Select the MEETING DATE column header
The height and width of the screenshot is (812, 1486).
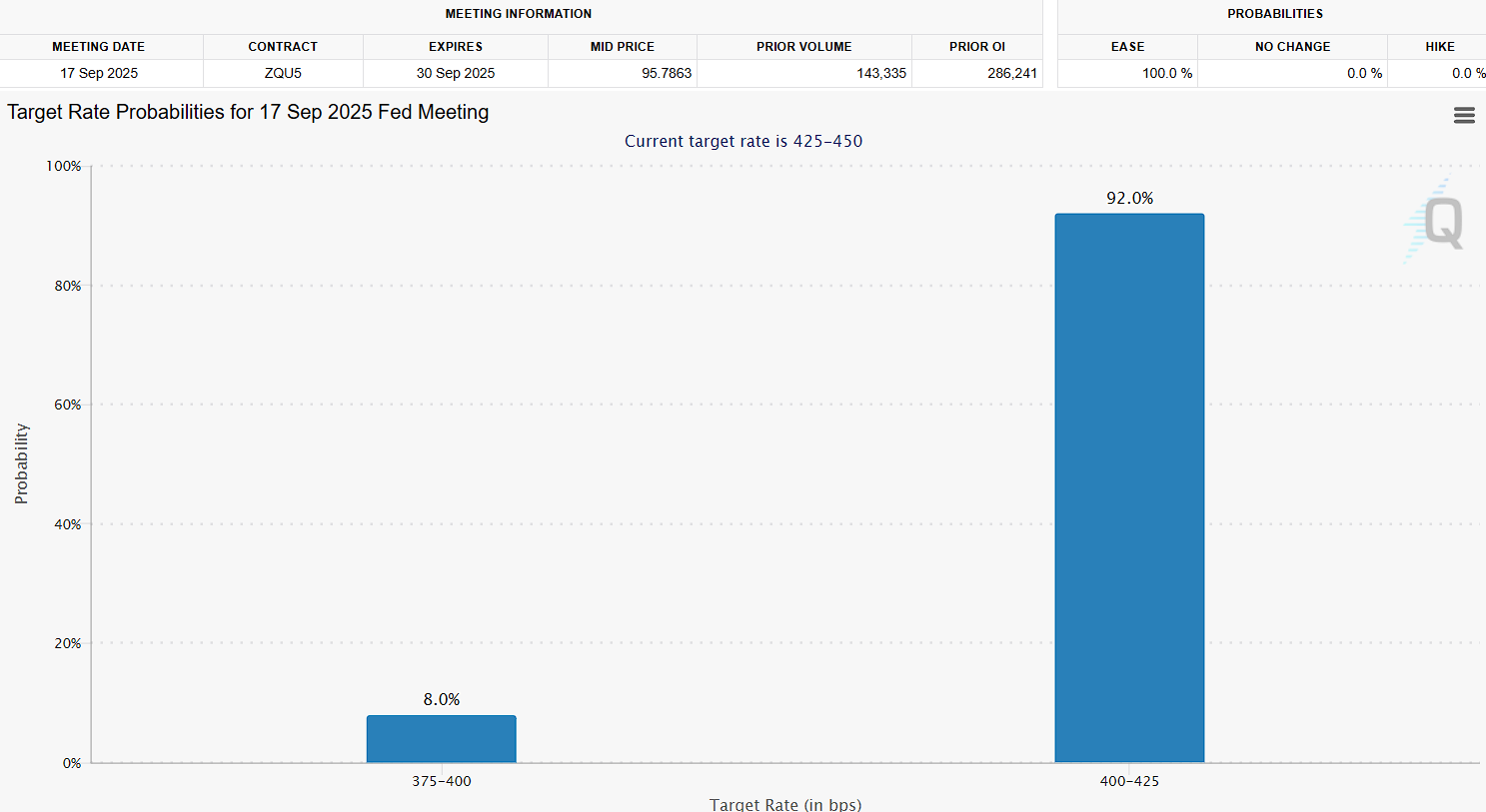99,47
